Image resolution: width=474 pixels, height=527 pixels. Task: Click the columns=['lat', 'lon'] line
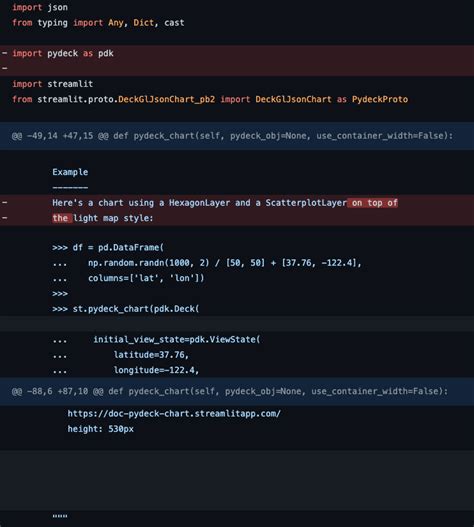click(x=128, y=278)
